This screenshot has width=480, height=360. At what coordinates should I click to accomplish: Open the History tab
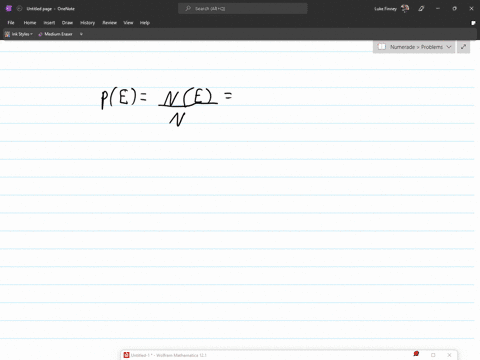tap(87, 23)
